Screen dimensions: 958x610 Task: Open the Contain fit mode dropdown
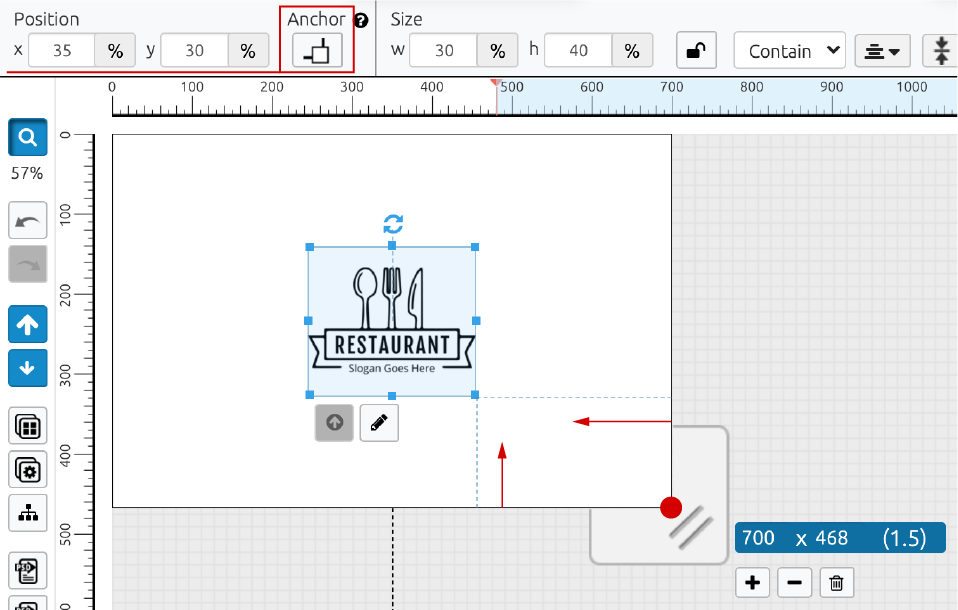click(x=789, y=50)
